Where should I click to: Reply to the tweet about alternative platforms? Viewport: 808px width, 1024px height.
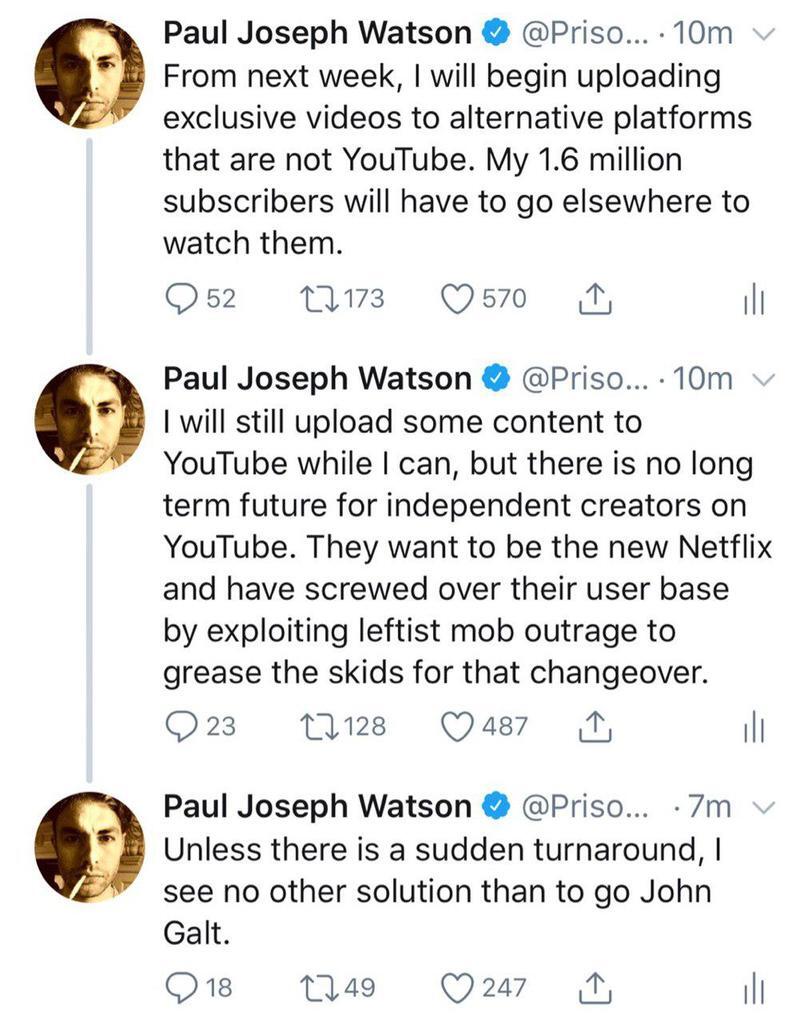tap(184, 298)
